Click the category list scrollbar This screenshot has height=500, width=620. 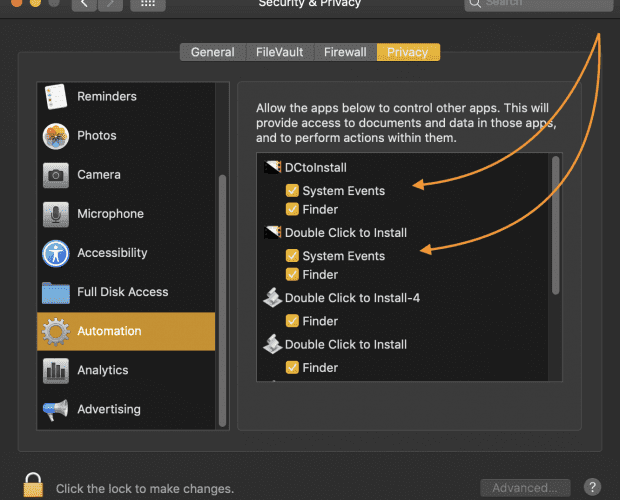[x=223, y=300]
